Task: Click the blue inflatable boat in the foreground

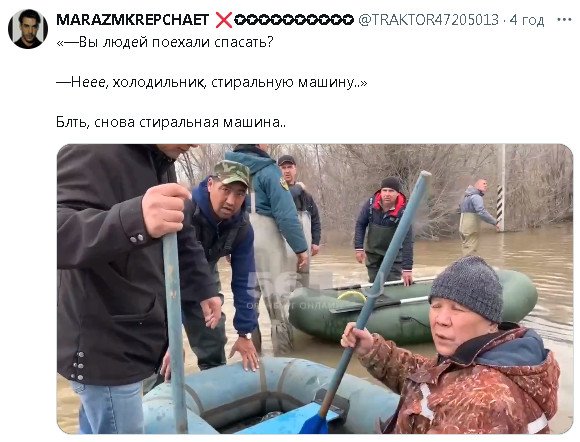Action: click(270, 396)
